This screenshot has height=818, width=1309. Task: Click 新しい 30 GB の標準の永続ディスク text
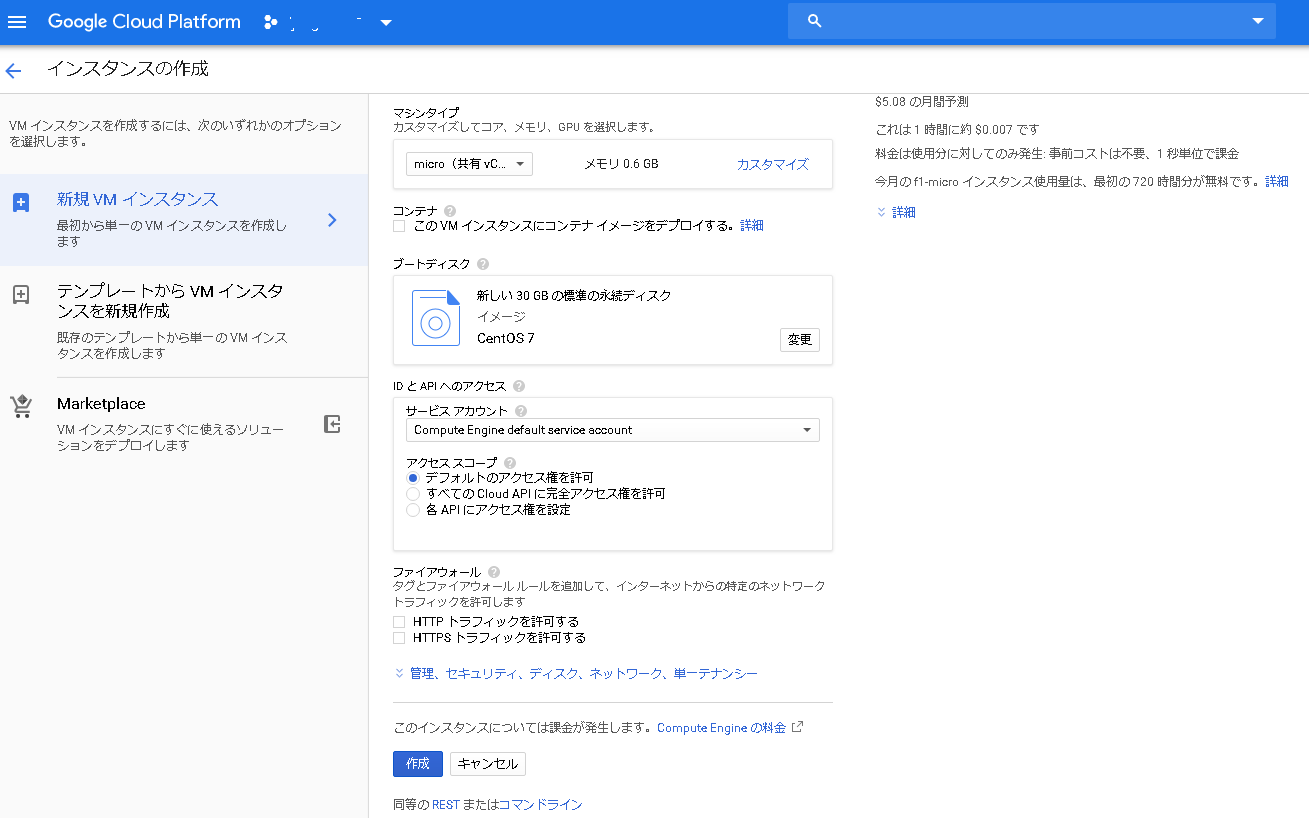[574, 296]
